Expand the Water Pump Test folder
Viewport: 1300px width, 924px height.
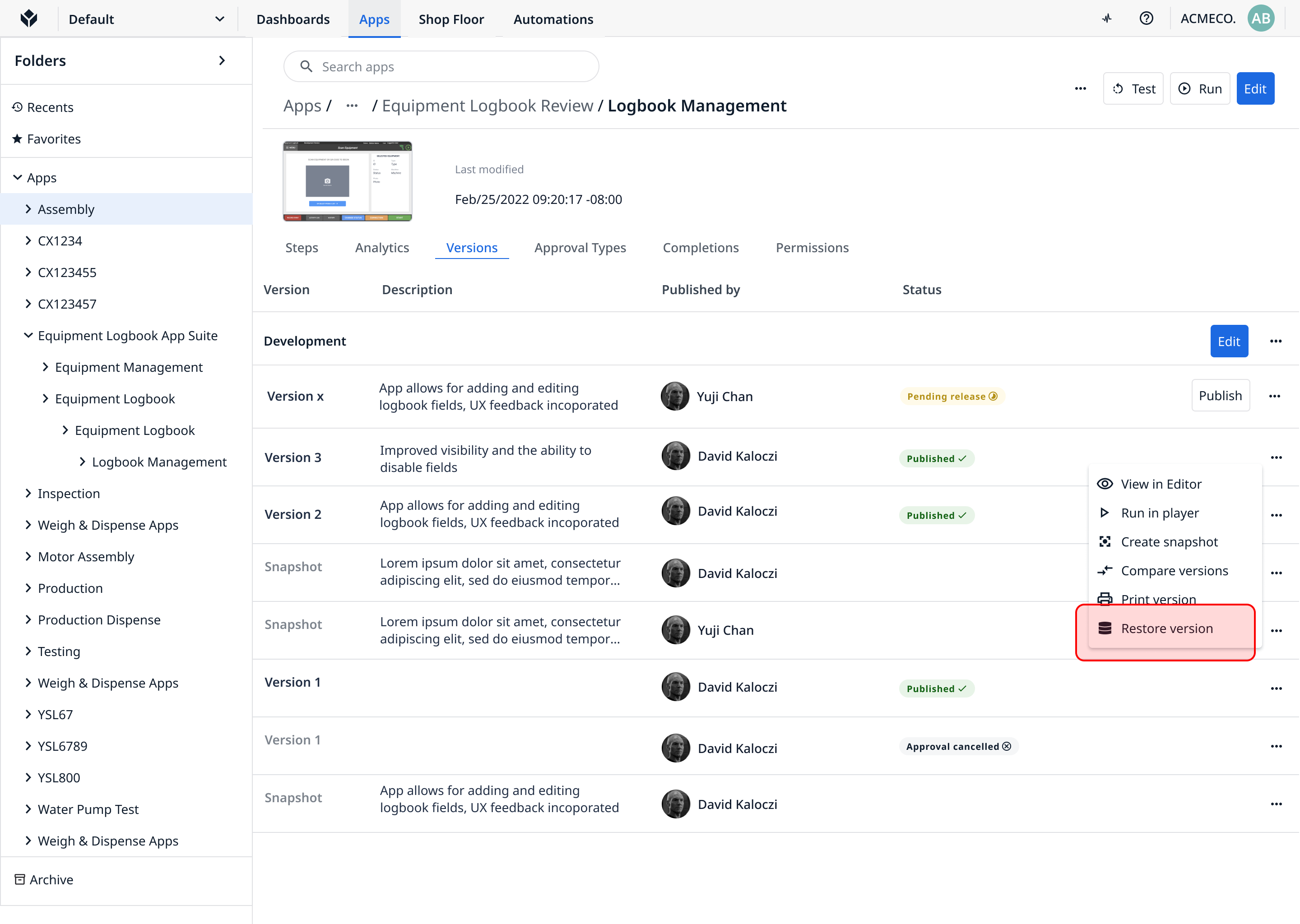pos(28,809)
